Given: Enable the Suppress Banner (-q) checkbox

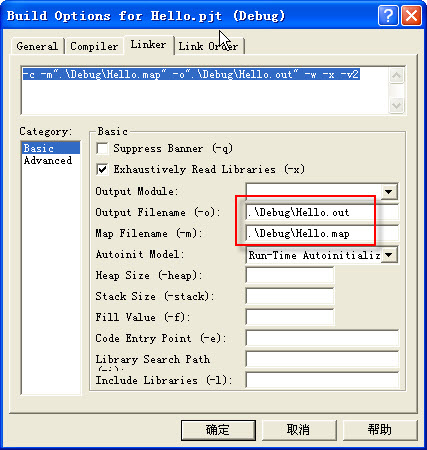Looking at the screenshot, I should pos(102,148).
